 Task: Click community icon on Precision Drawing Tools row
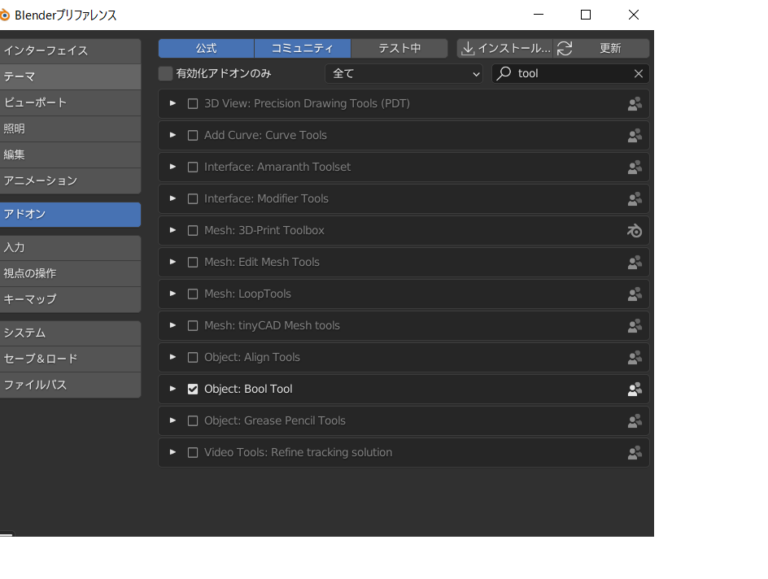point(634,104)
